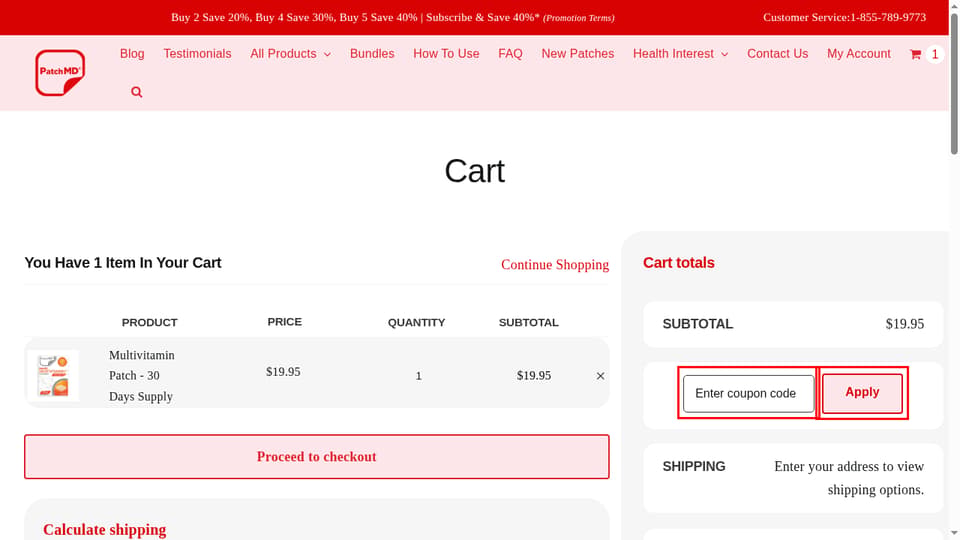Open the How To Use page
The height and width of the screenshot is (540, 960).
point(446,54)
